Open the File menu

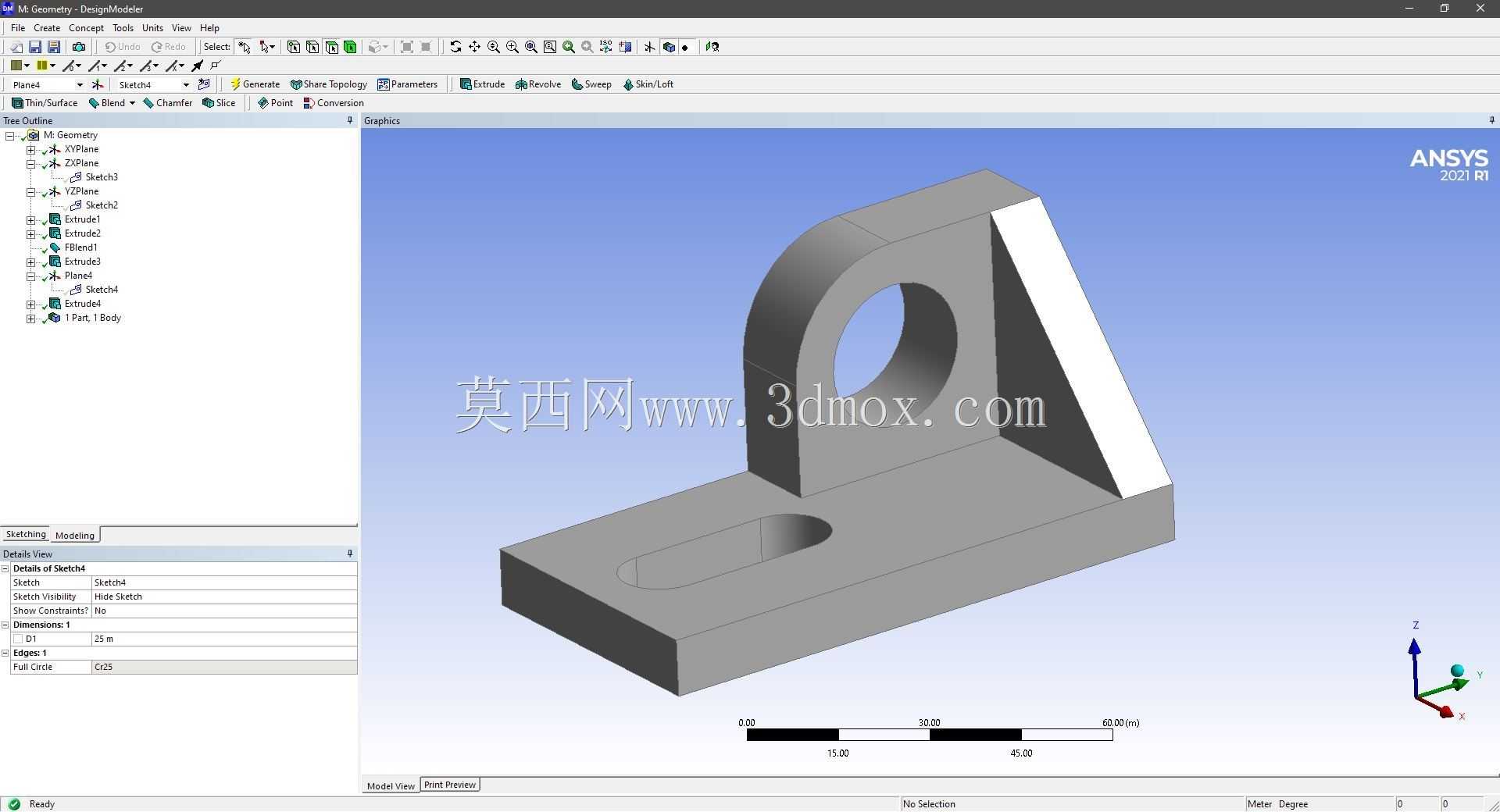point(18,28)
